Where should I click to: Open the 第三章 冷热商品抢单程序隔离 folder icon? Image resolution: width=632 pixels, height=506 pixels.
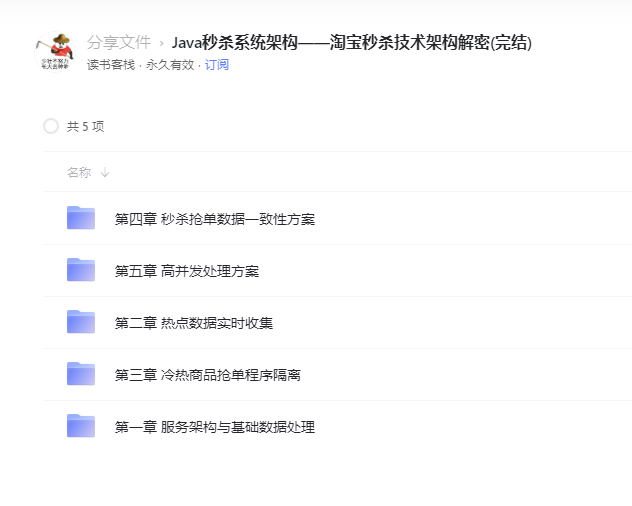pyautogui.click(x=81, y=374)
